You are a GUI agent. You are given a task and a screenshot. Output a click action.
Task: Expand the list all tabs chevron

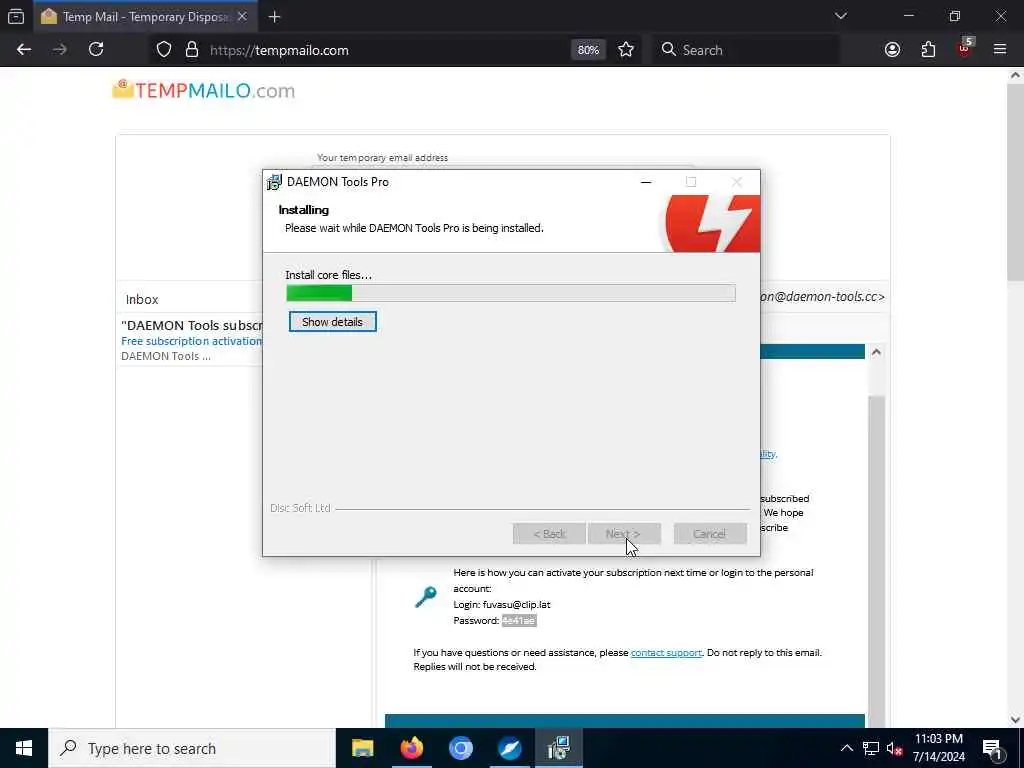pos(841,16)
